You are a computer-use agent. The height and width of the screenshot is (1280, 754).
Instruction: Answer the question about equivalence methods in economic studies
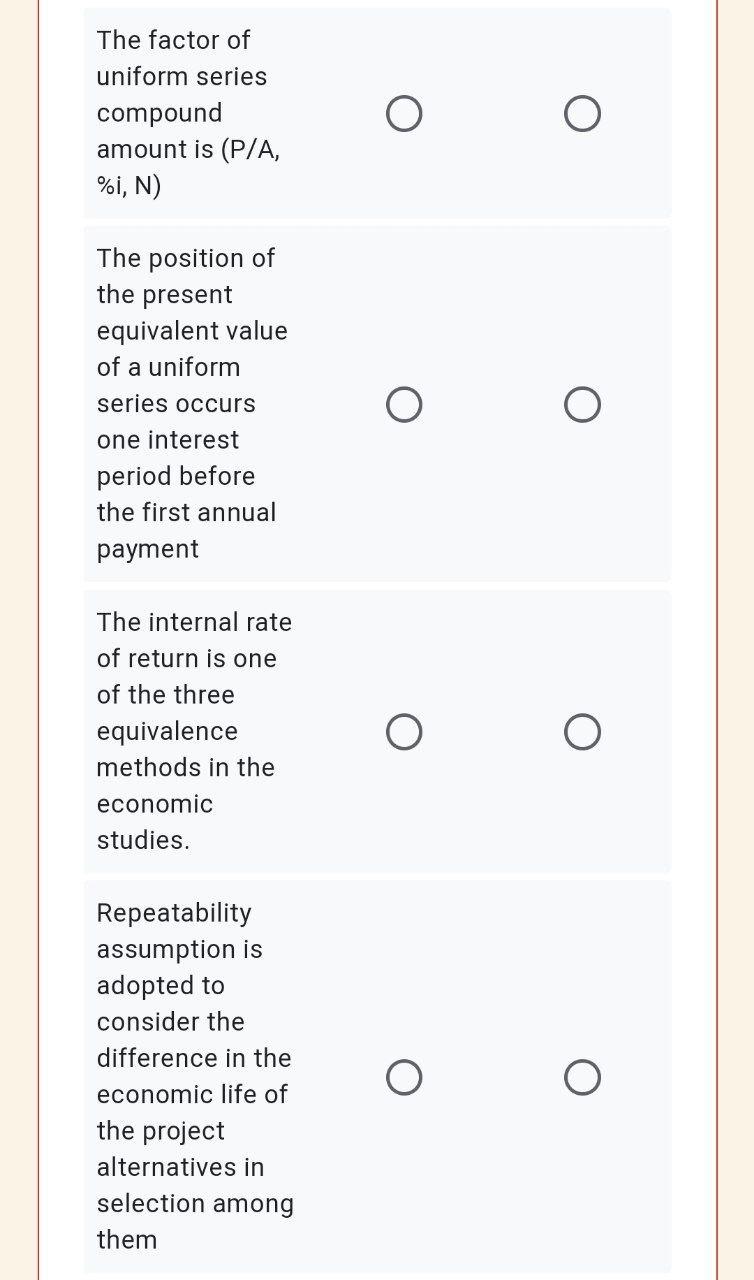[404, 731]
